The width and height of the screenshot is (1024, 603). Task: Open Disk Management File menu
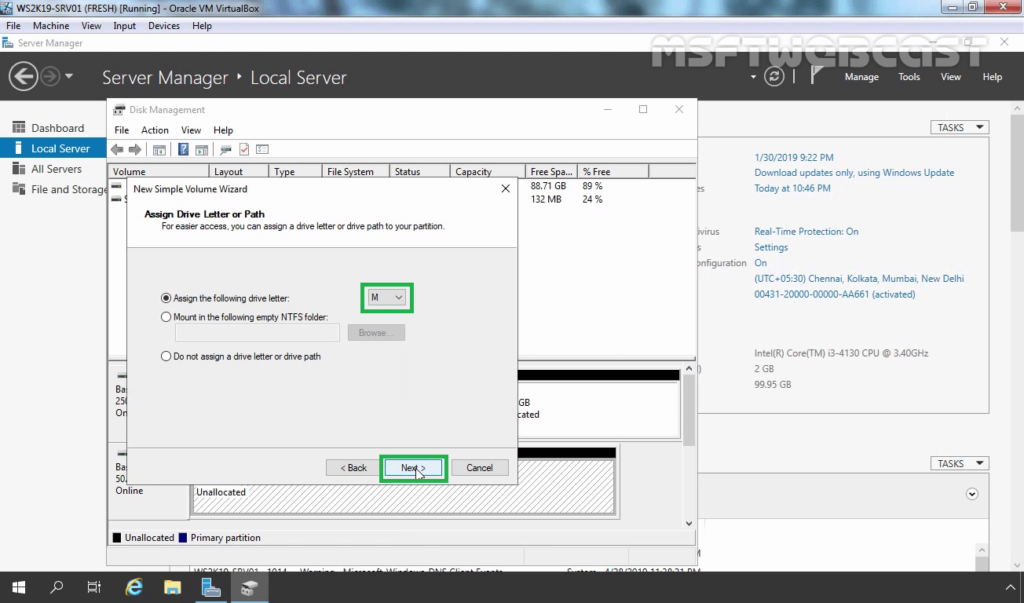point(121,130)
